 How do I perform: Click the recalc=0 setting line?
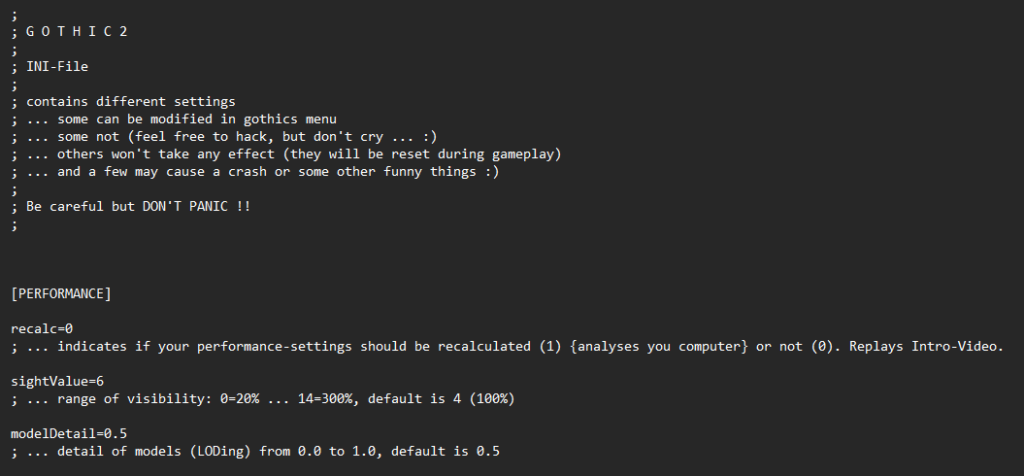(x=43, y=328)
